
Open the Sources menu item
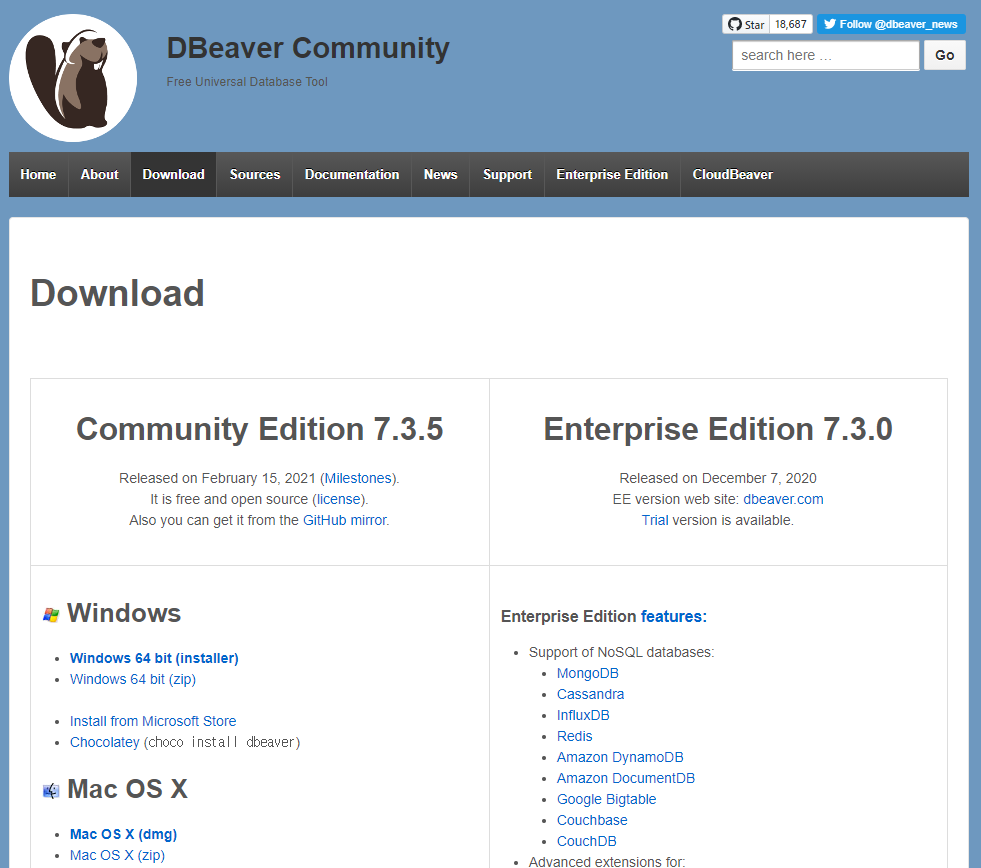tap(255, 175)
